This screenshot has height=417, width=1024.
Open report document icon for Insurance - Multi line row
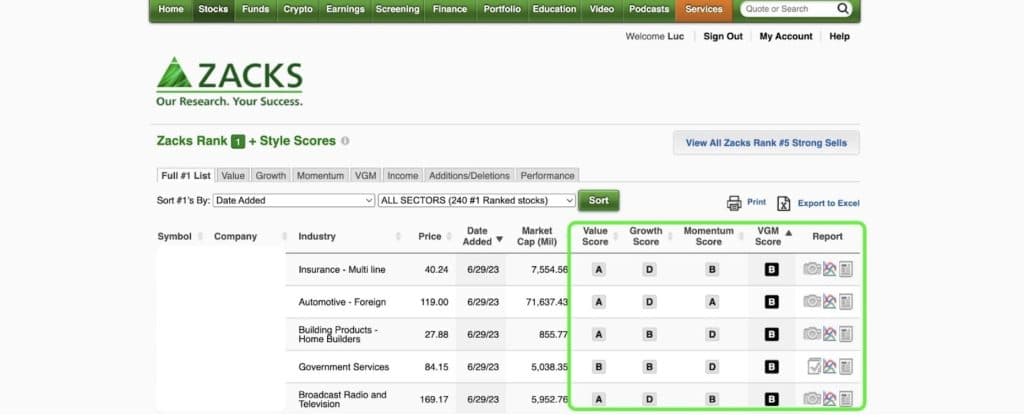846,269
